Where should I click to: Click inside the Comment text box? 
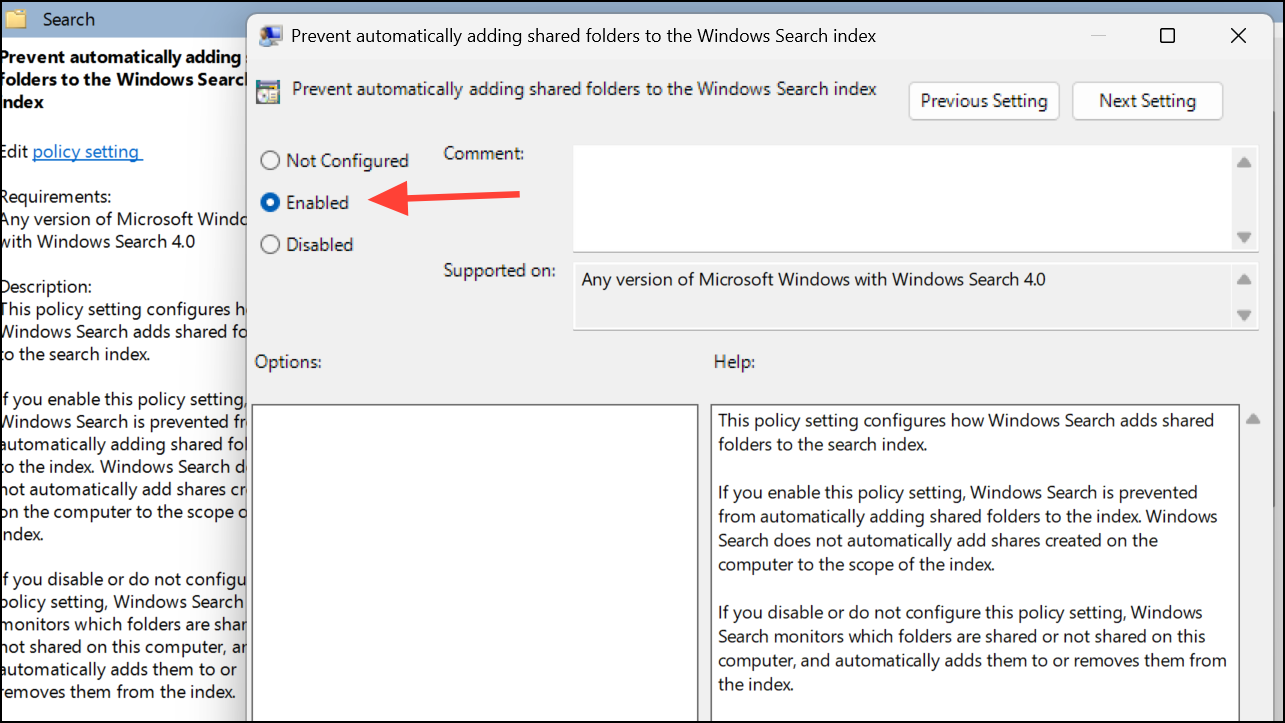tap(901, 198)
